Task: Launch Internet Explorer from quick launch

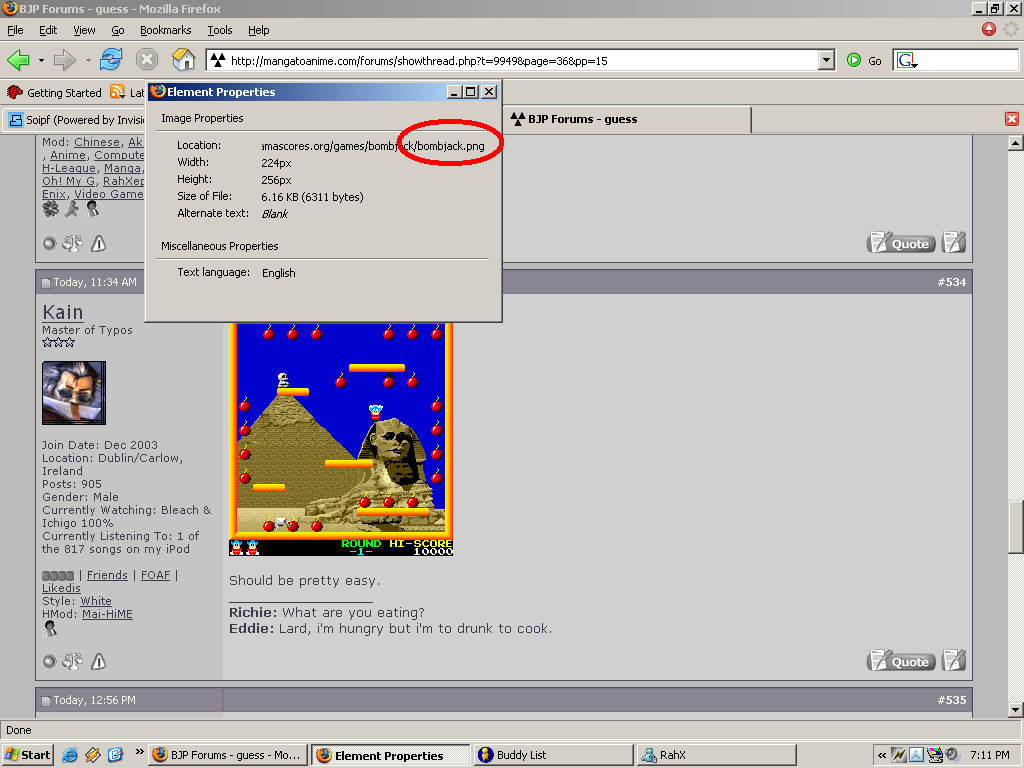Action: (x=70, y=755)
